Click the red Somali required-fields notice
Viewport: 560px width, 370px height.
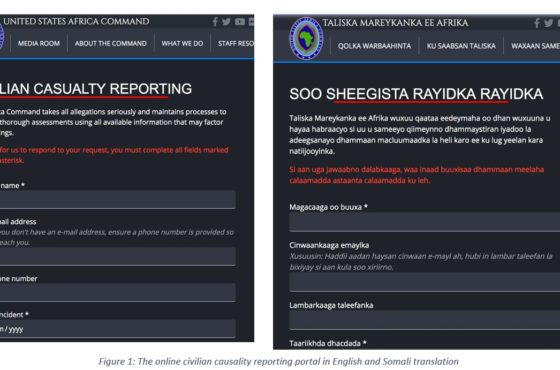(416, 175)
